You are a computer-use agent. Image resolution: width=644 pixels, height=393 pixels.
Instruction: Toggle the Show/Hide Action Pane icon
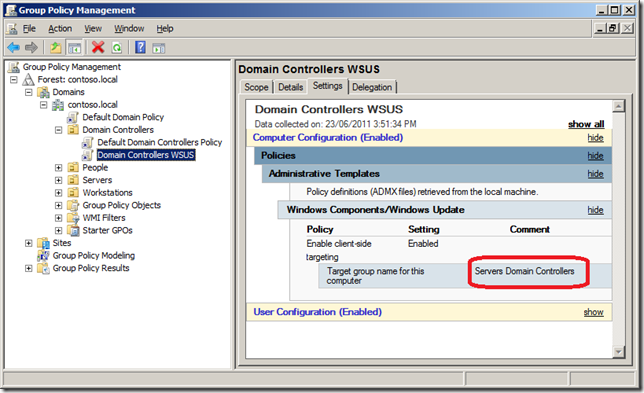(159, 48)
